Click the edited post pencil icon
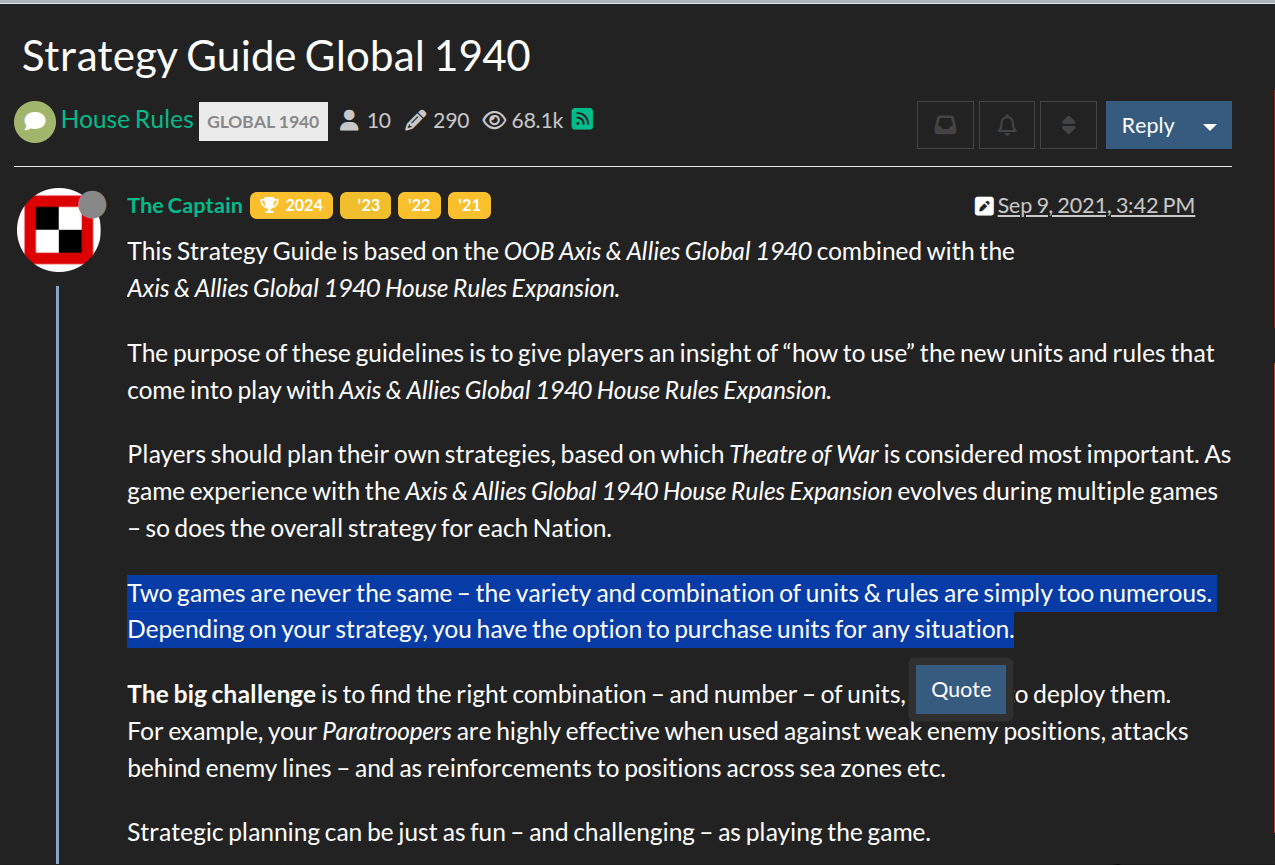Screen dimensions: 1275x865 [984, 207]
